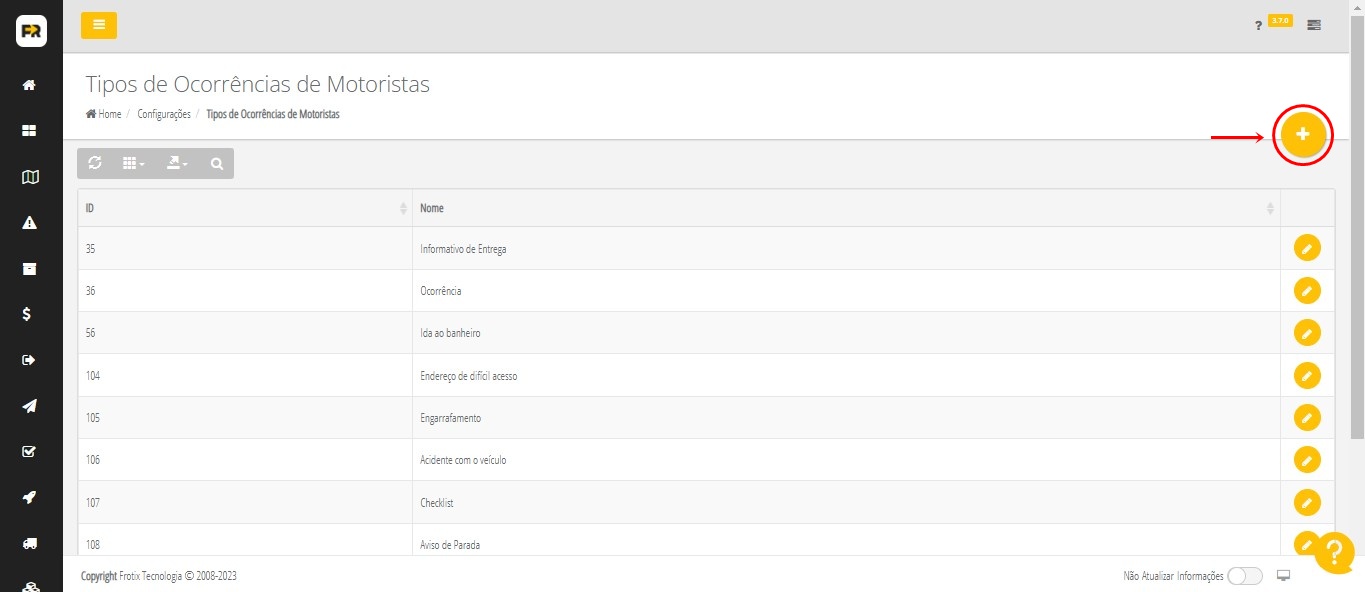This screenshot has height=592, width=1365.
Task: Open the export options dropdown
Action: click(x=177, y=163)
